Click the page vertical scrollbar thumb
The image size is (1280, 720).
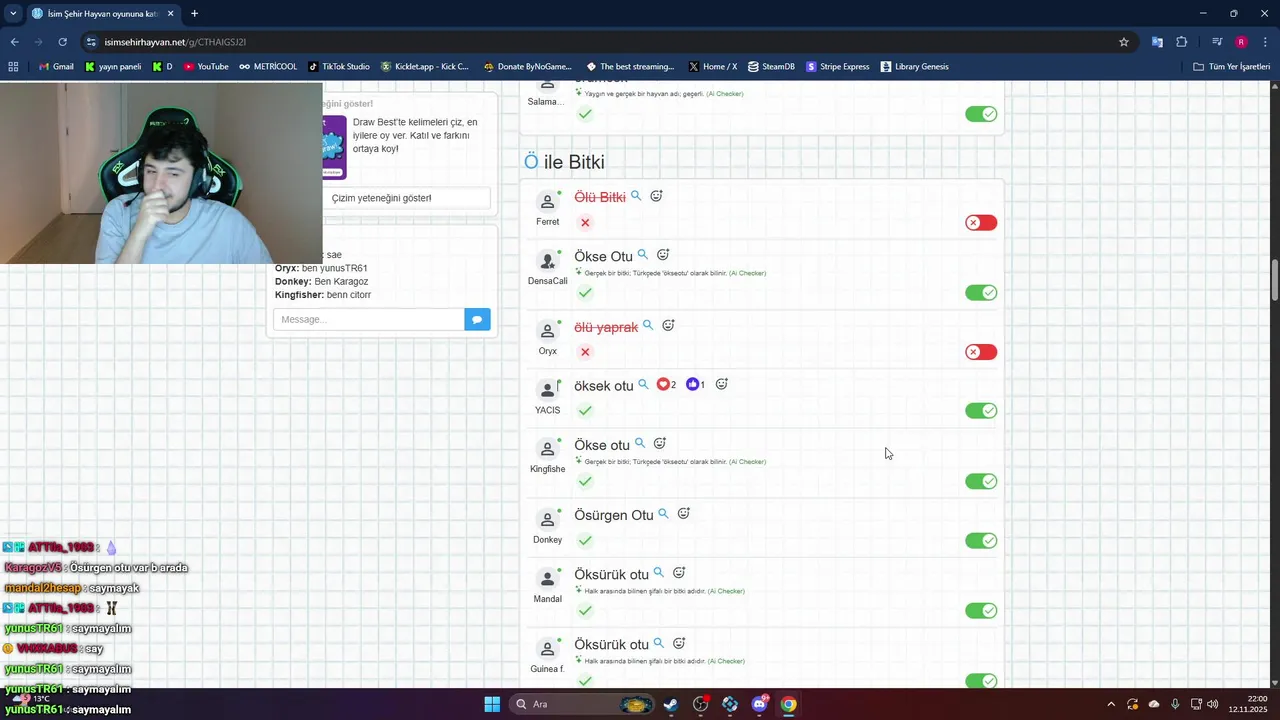click(1274, 279)
